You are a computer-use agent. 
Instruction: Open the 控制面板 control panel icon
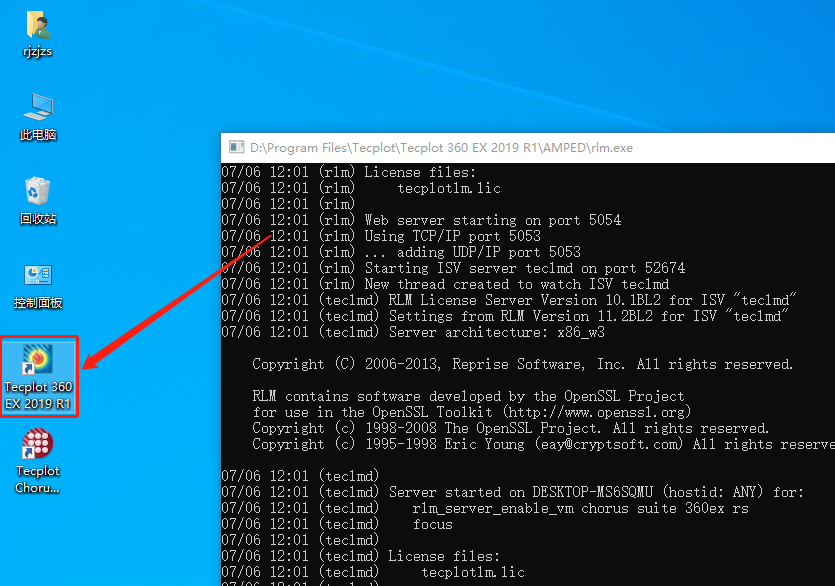(x=38, y=286)
